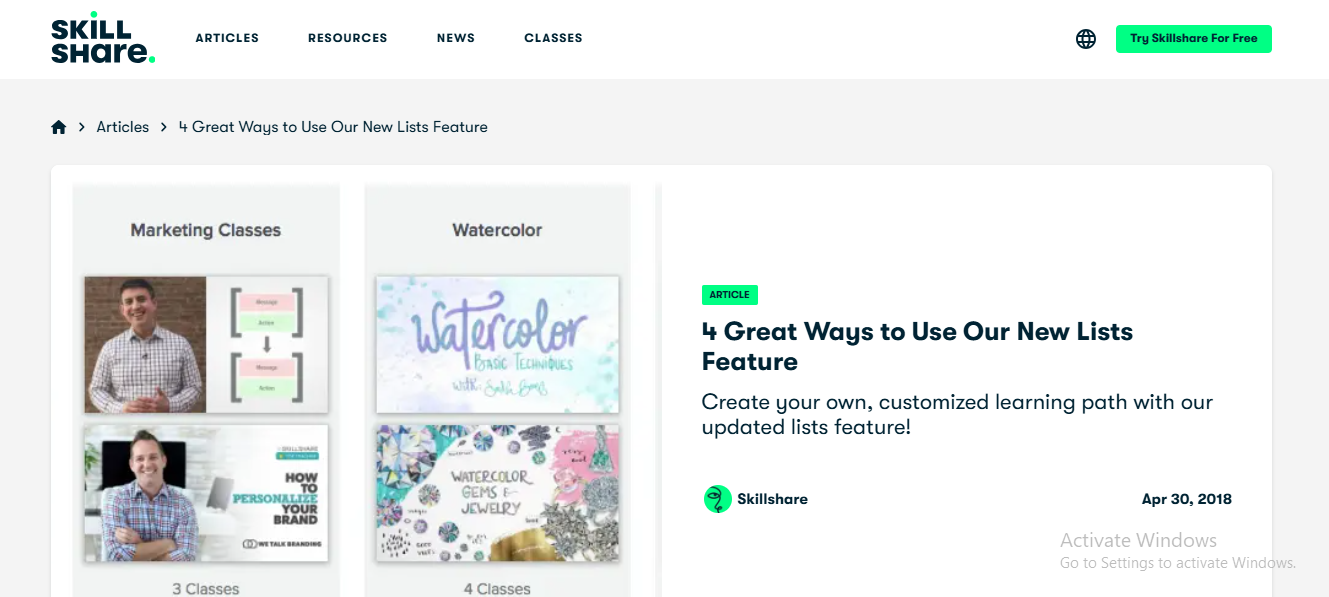The width and height of the screenshot is (1329, 597).
Task: Open the ARTICLES navigation menu
Action: (x=227, y=38)
